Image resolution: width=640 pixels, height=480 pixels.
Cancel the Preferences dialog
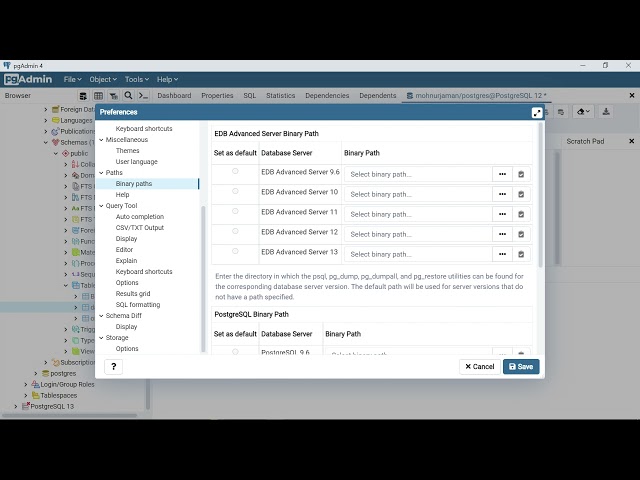[480, 367]
